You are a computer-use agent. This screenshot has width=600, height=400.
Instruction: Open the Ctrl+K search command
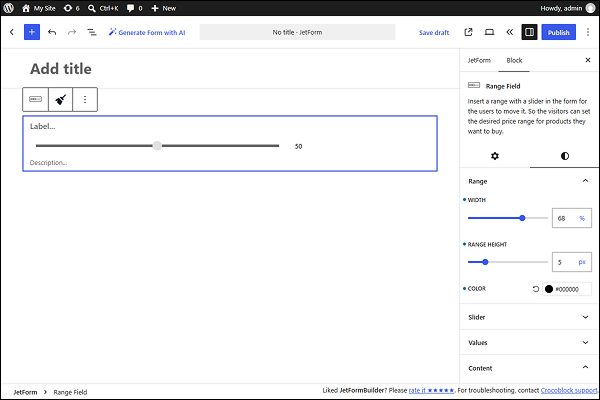pyautogui.click(x=103, y=8)
